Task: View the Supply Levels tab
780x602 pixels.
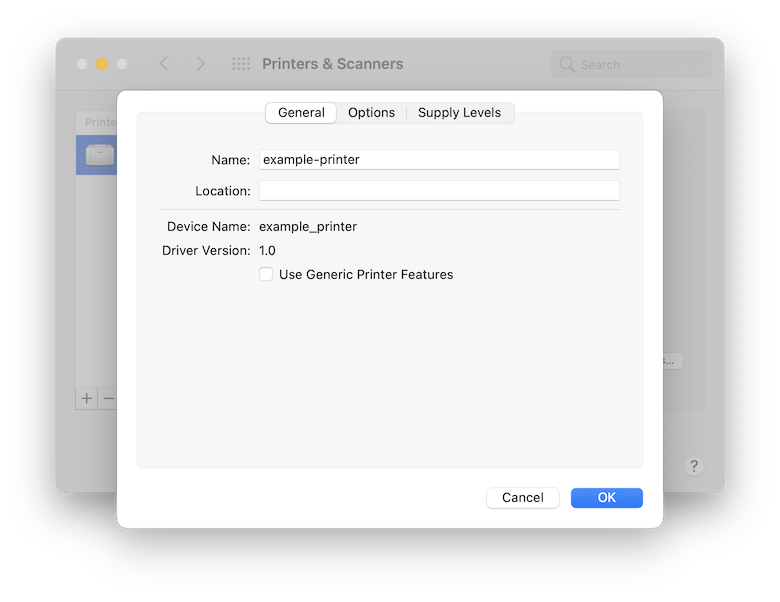Action: [459, 113]
